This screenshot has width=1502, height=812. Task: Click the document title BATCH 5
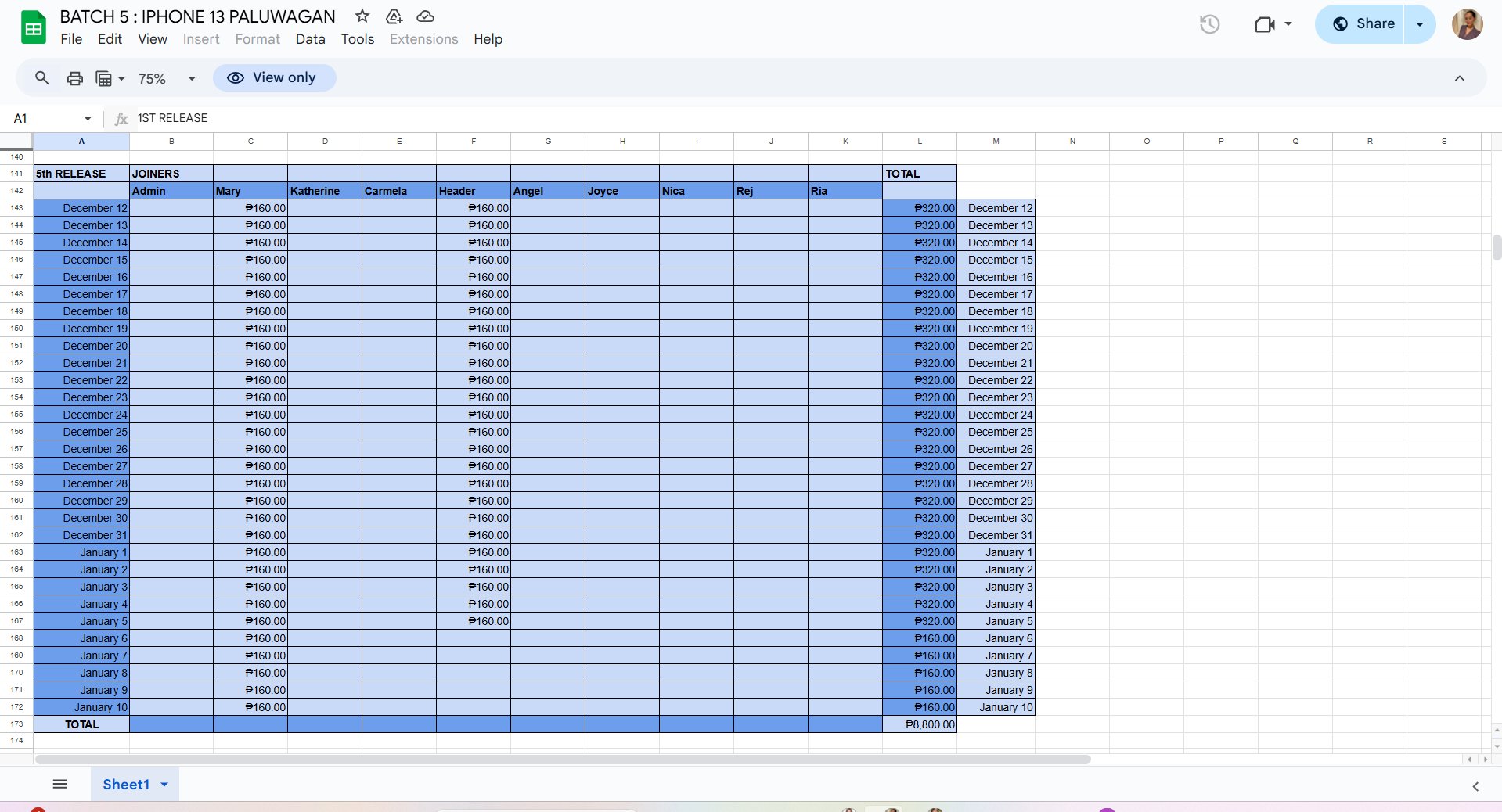point(197,16)
